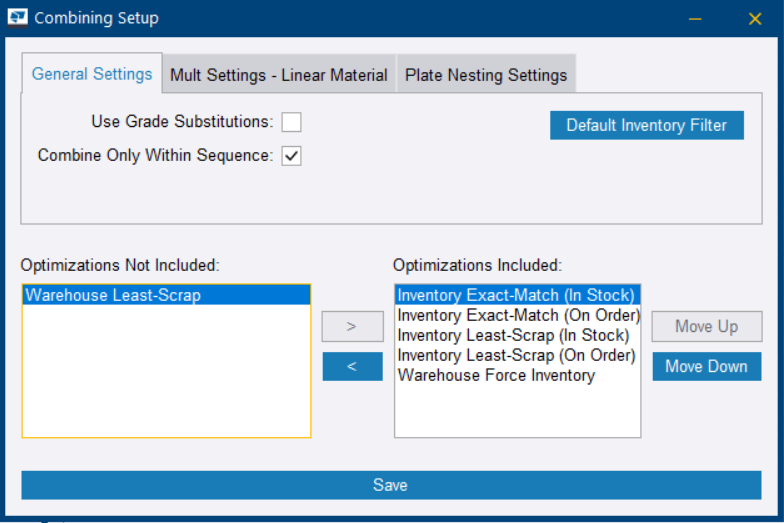Select Warehouse Force Inventory in Included list
This screenshot has width=784, height=523.
click(x=496, y=375)
